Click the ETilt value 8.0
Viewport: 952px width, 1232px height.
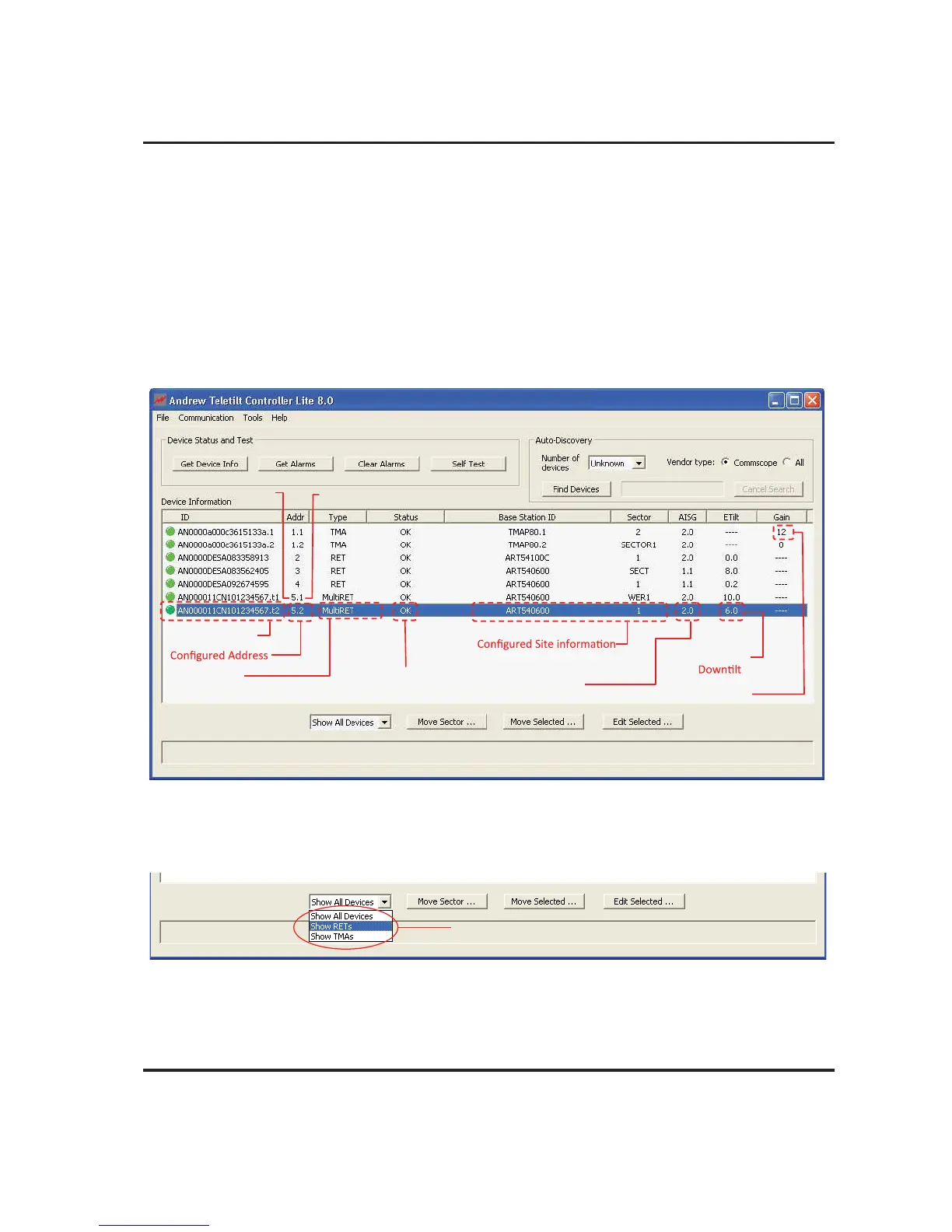731,571
